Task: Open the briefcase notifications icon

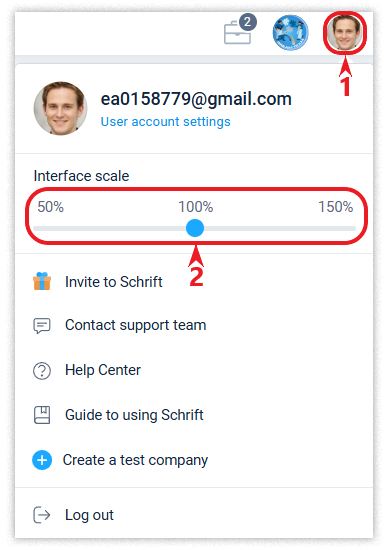Action: pyautogui.click(x=237, y=32)
